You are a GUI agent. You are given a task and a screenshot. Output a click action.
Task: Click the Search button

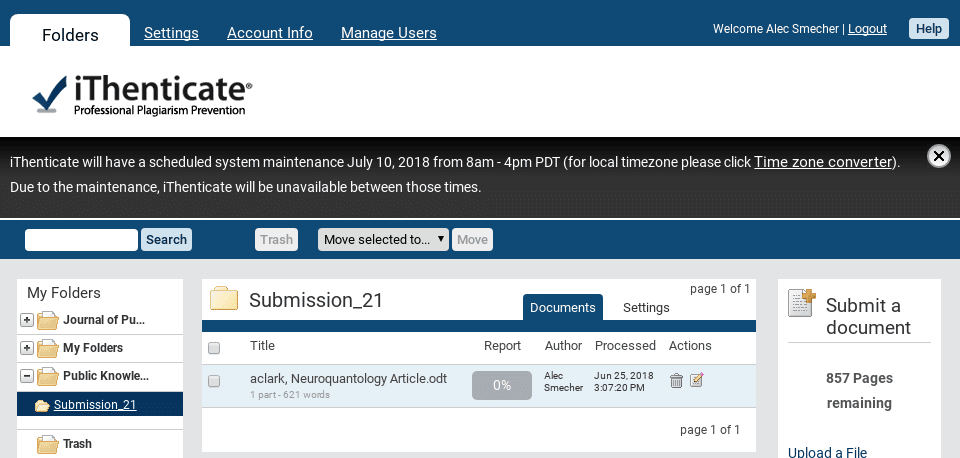coord(166,240)
